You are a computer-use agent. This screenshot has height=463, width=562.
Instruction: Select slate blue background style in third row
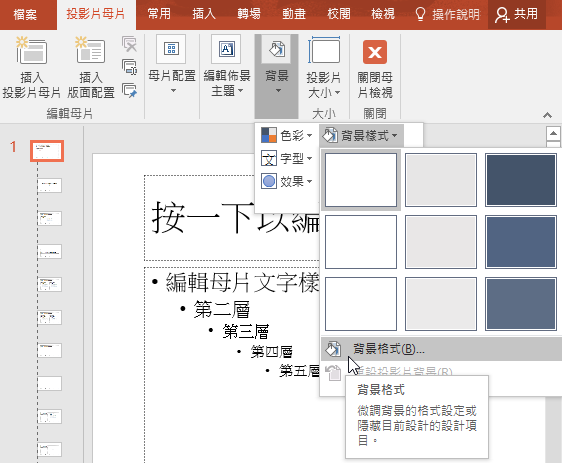pyautogui.click(x=521, y=304)
